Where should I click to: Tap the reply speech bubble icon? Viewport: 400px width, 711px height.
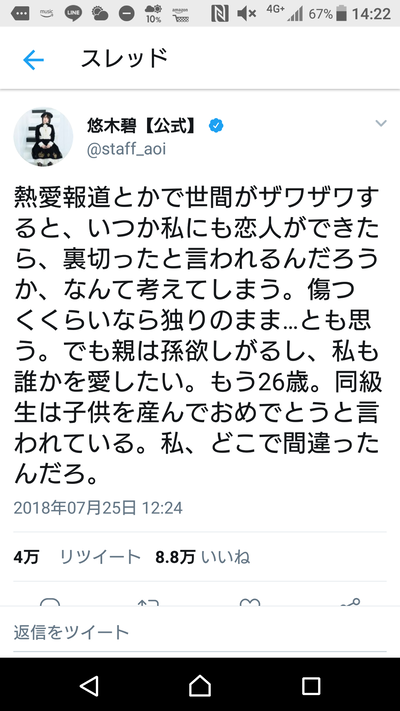50,602
